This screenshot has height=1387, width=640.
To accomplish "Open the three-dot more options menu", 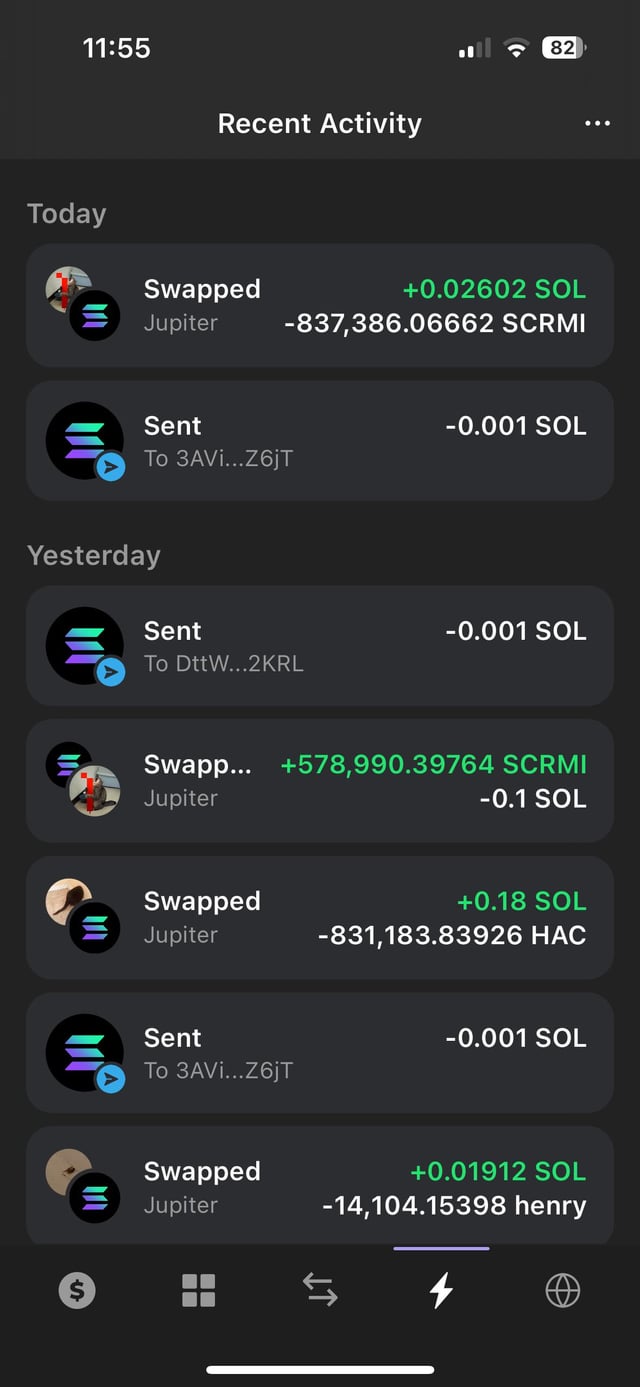I will point(597,123).
